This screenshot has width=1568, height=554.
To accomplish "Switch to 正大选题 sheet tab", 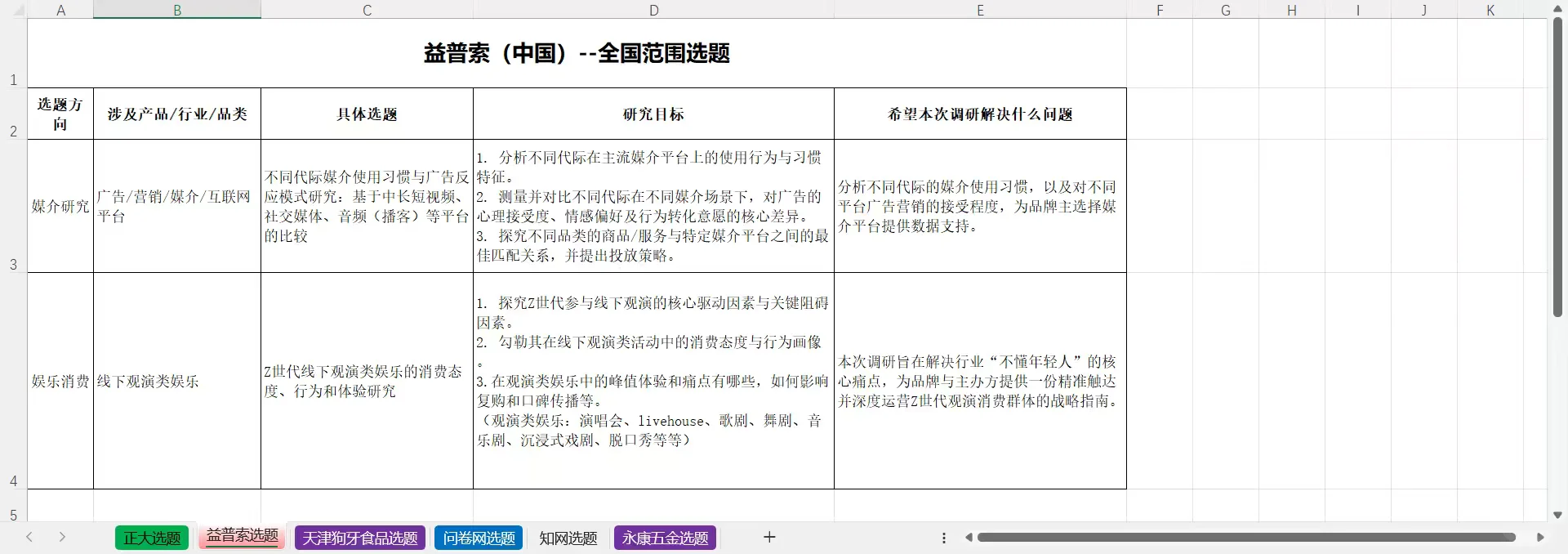I will tap(152, 538).
